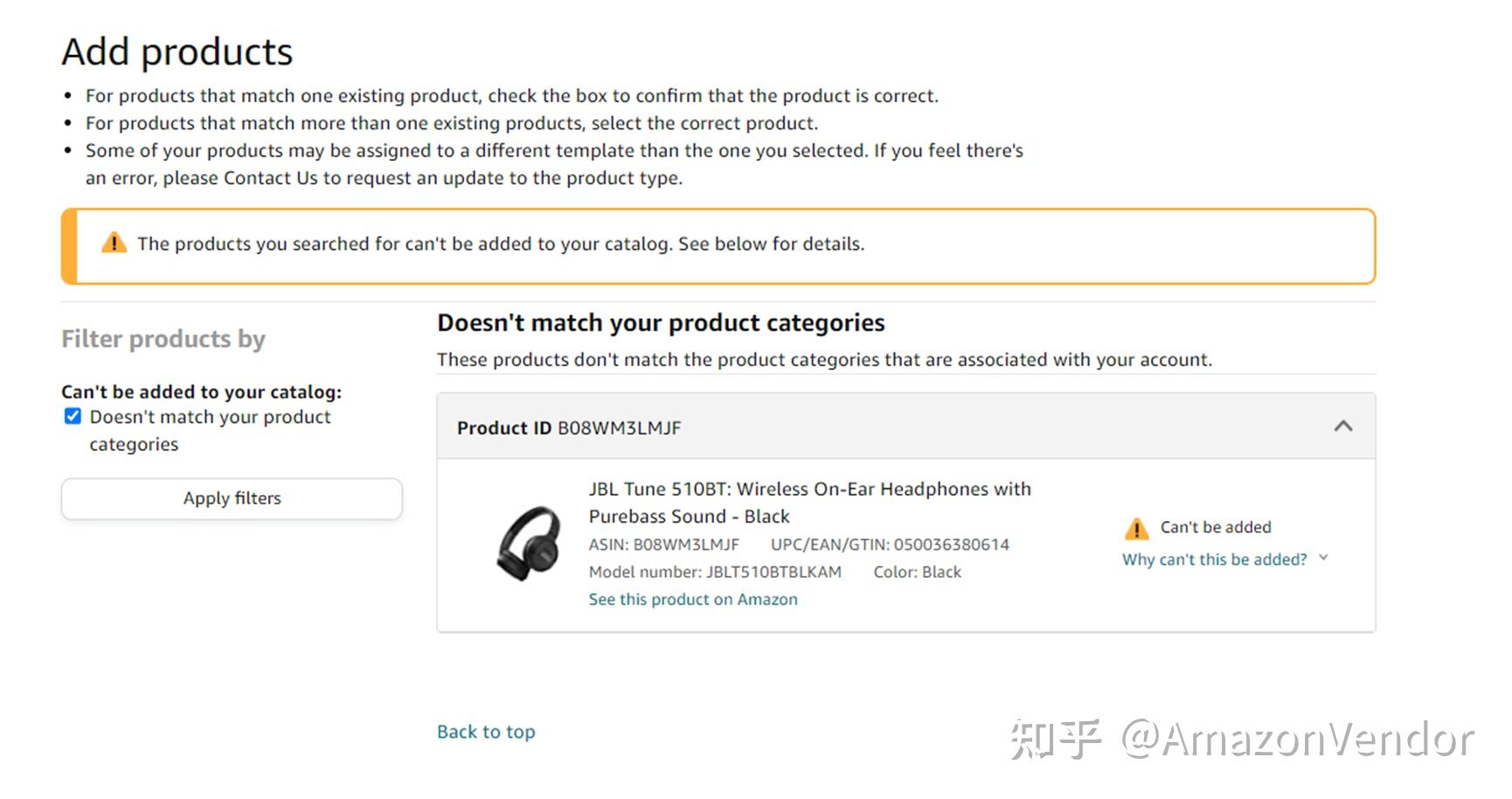Click the alert banner message text
This screenshot has width=1512, height=799.
click(502, 244)
